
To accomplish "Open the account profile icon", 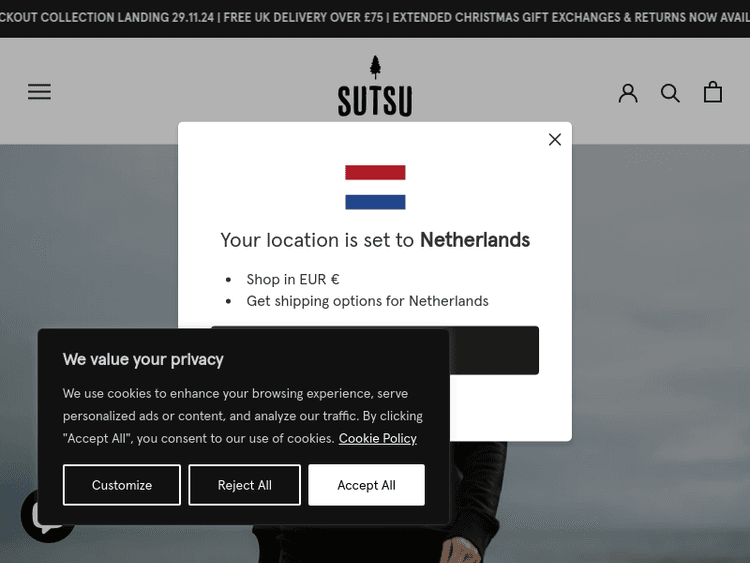I will pos(628,93).
